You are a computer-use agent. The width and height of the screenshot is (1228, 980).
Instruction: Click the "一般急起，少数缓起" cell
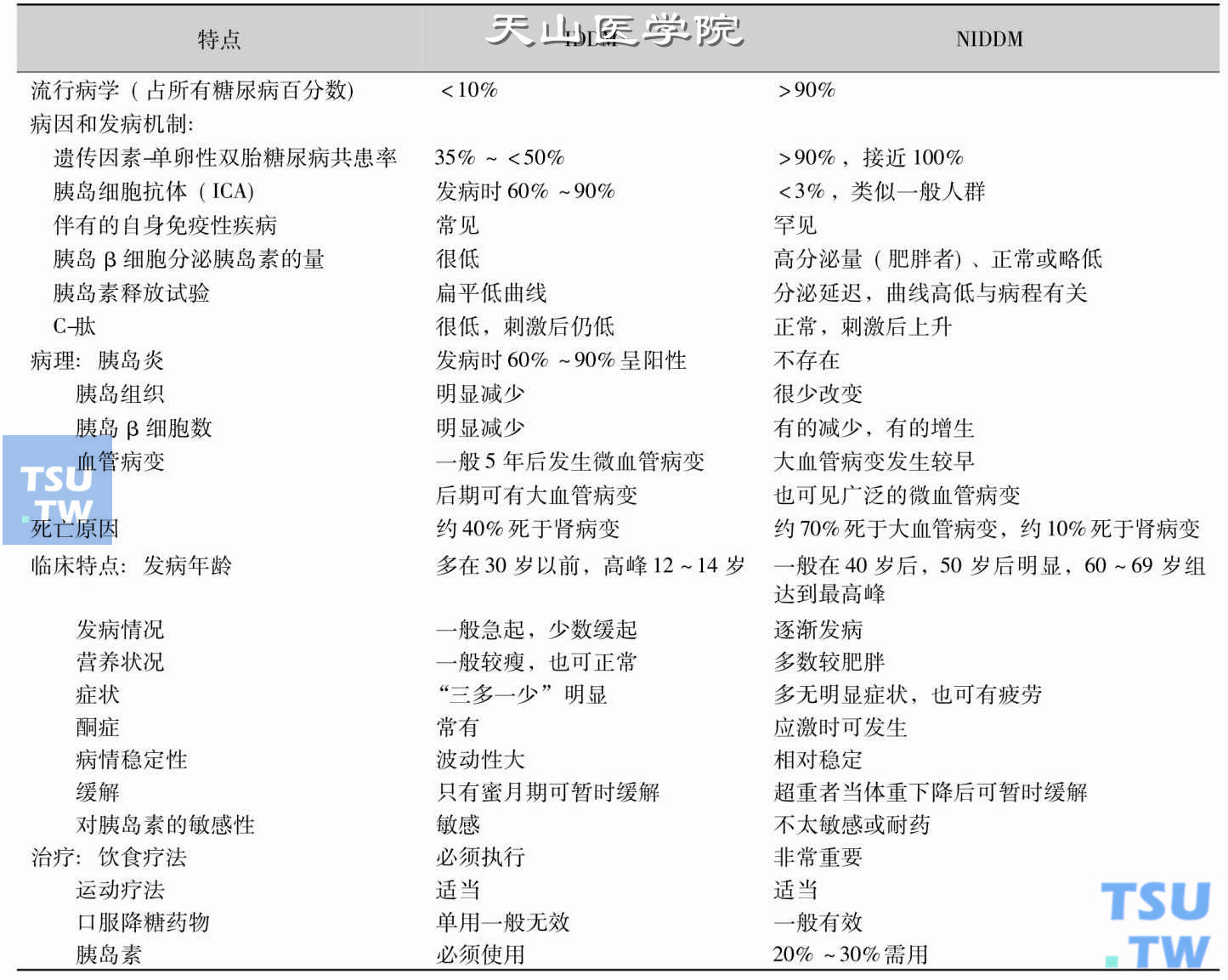pyautogui.click(x=536, y=630)
